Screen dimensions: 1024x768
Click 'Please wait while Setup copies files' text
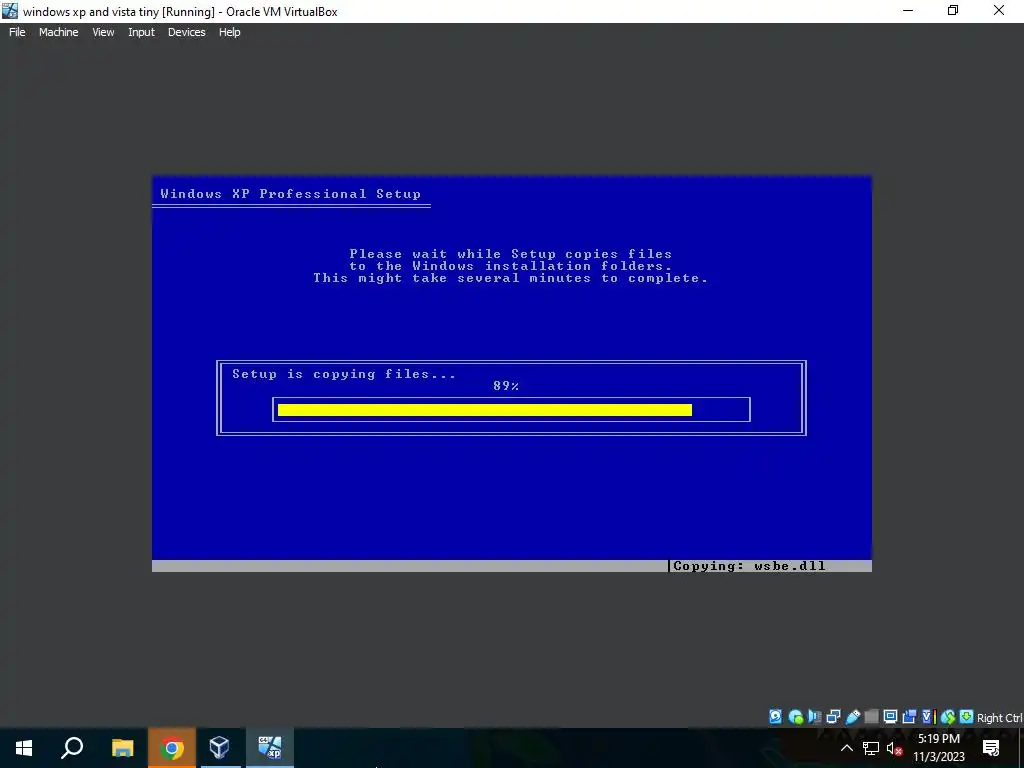(x=511, y=254)
